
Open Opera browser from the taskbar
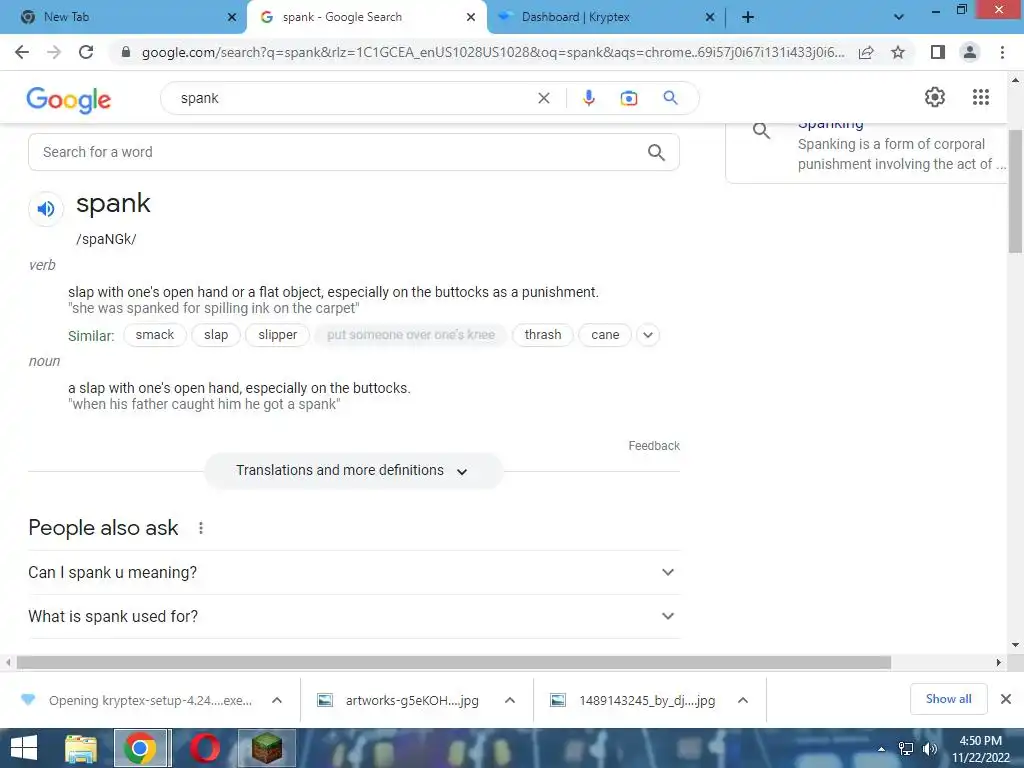click(204, 748)
